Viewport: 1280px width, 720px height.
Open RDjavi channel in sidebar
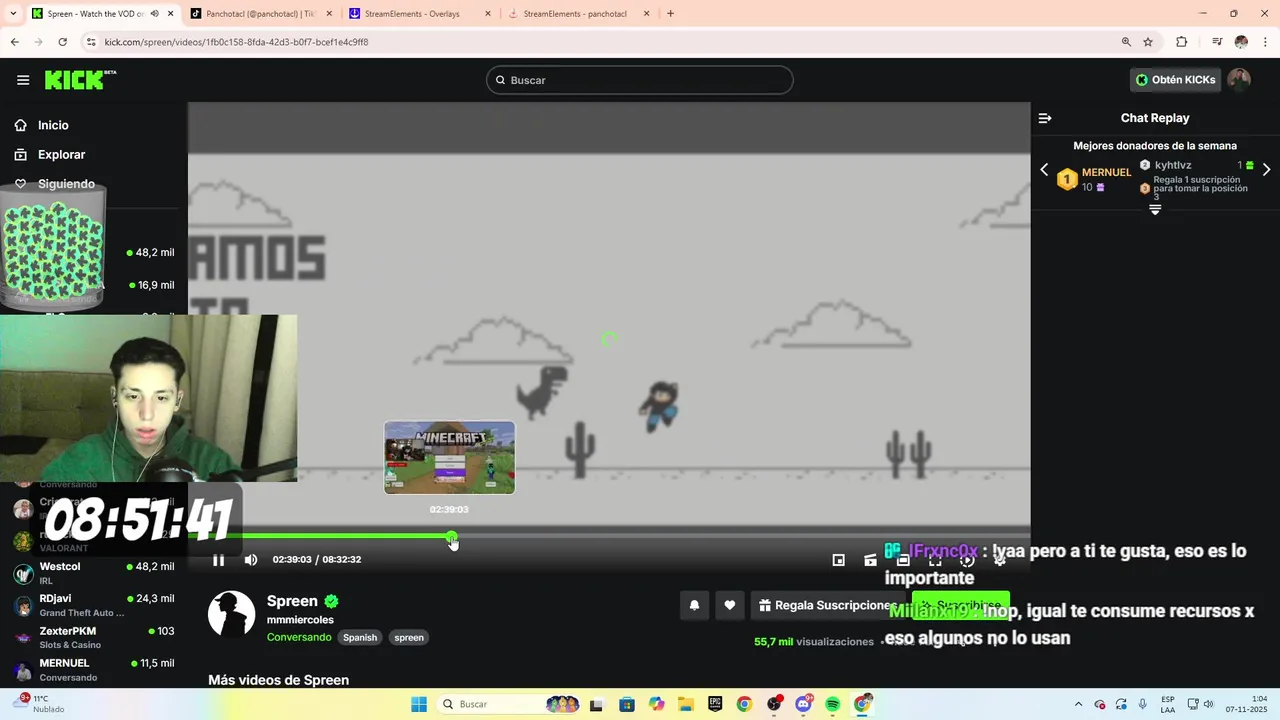click(94, 605)
